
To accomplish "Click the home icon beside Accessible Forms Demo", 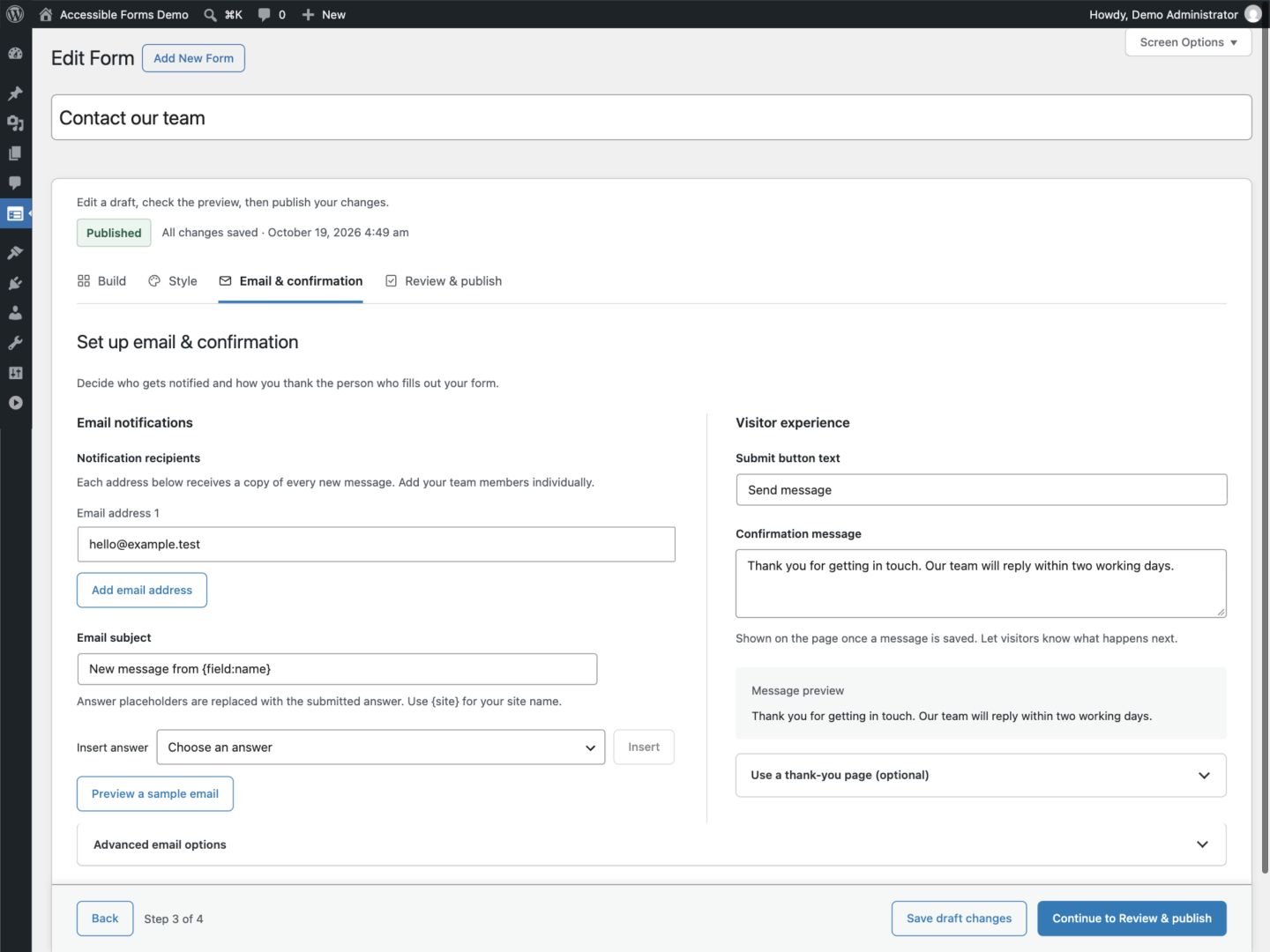I will pos(46,14).
